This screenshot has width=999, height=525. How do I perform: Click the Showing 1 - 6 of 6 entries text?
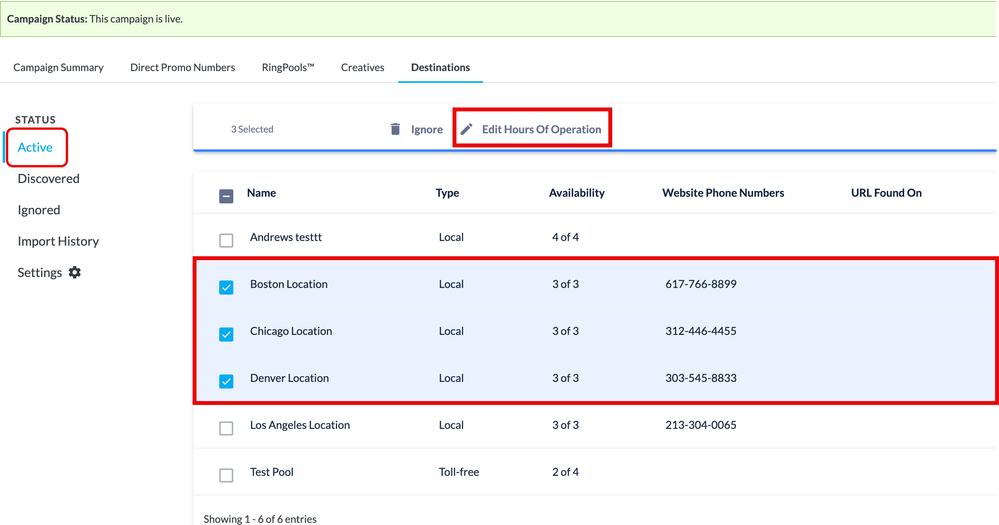click(x=260, y=519)
